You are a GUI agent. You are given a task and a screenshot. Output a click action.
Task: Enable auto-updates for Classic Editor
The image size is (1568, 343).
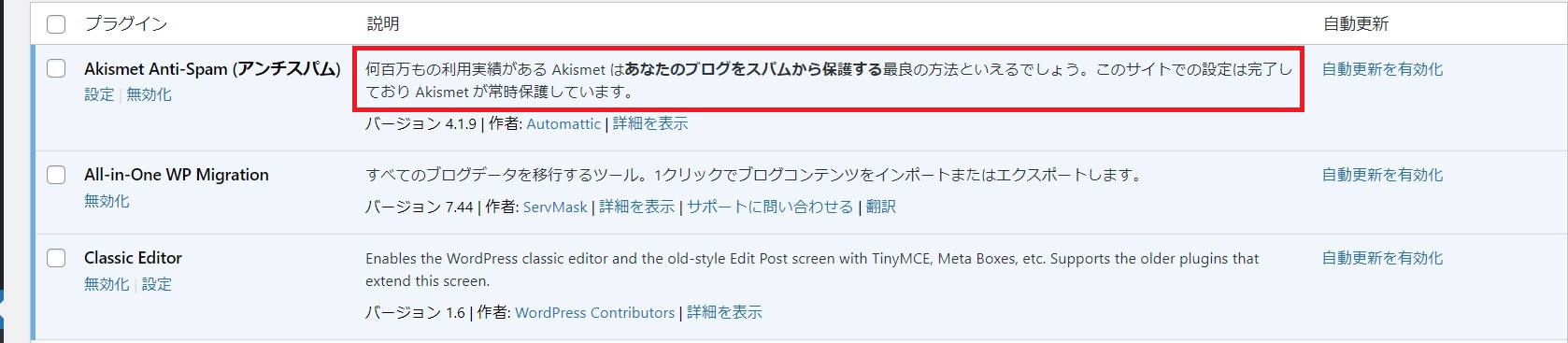(x=1382, y=258)
